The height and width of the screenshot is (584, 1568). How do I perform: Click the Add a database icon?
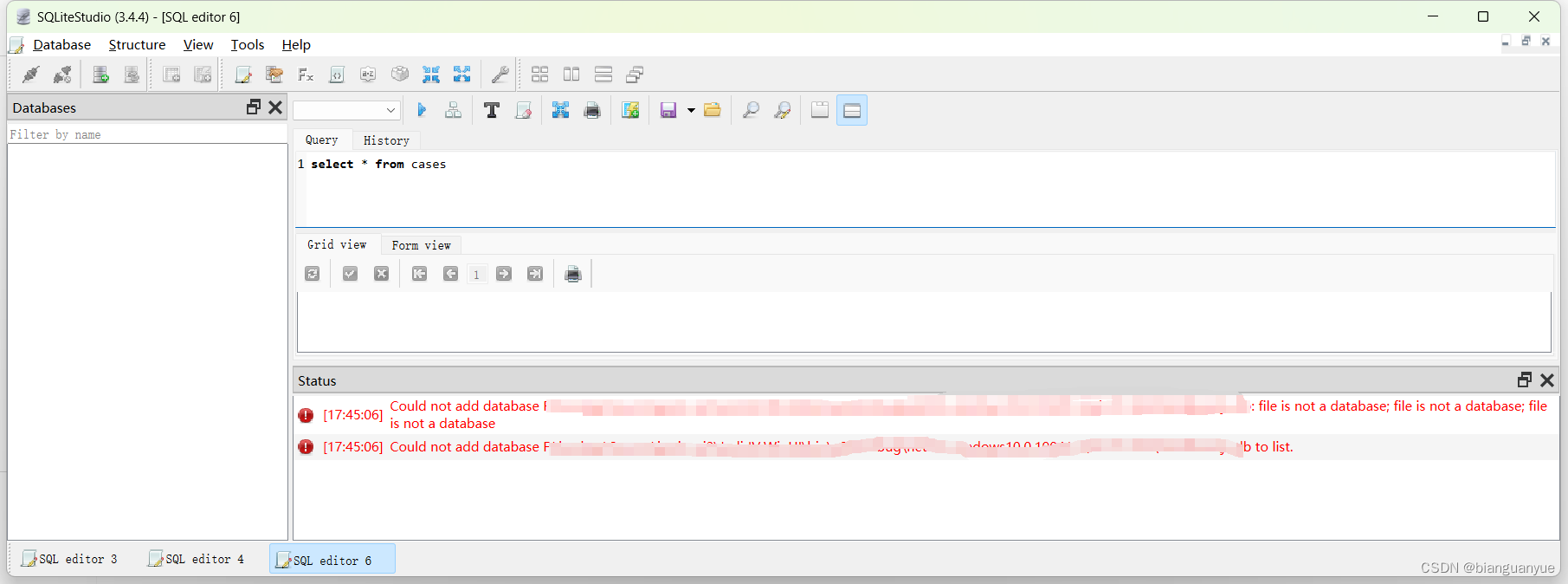click(x=100, y=75)
